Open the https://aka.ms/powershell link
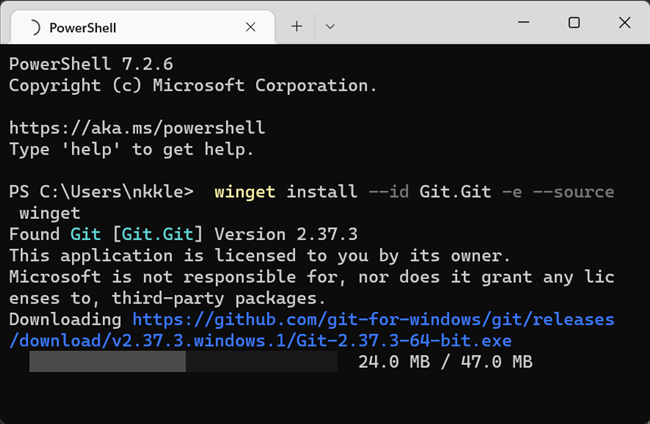The width and height of the screenshot is (650, 424). coord(137,128)
